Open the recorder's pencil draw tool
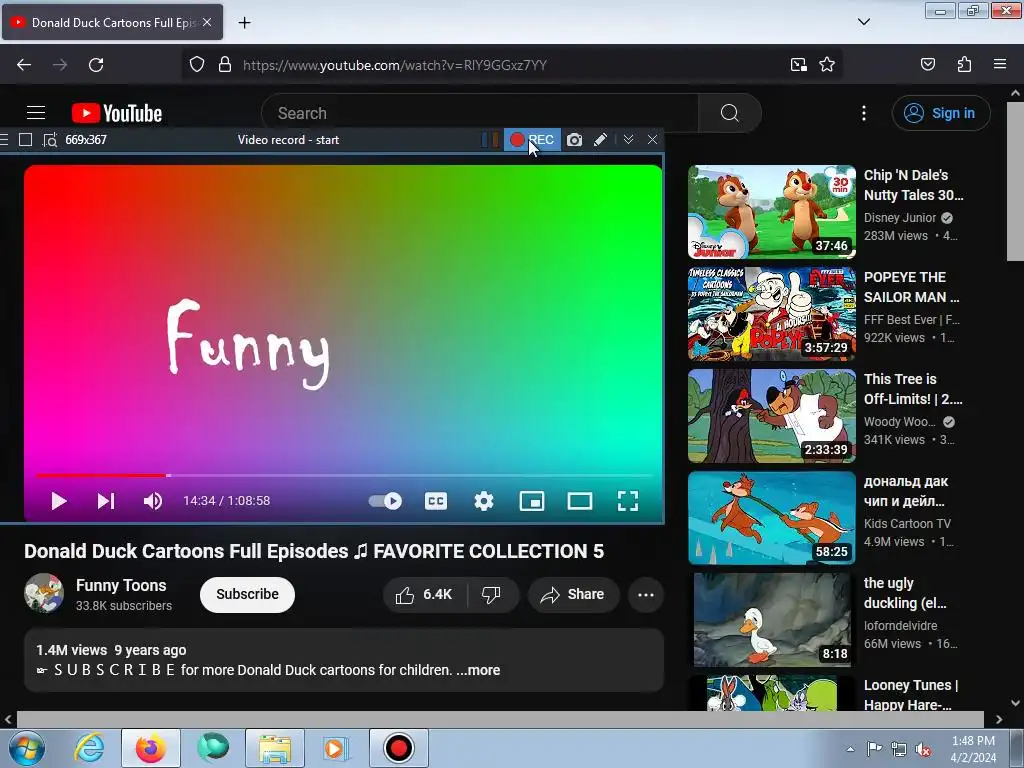Screen dimensions: 1024x768 (600, 140)
